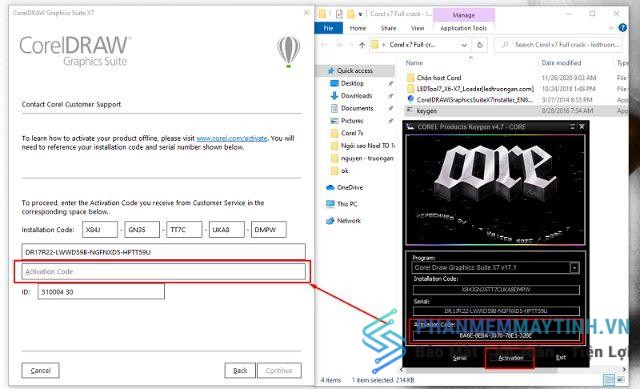Image resolution: width=640 pixels, height=389 pixels.
Task: Select This PC in the navigation pane
Action: coord(347,204)
